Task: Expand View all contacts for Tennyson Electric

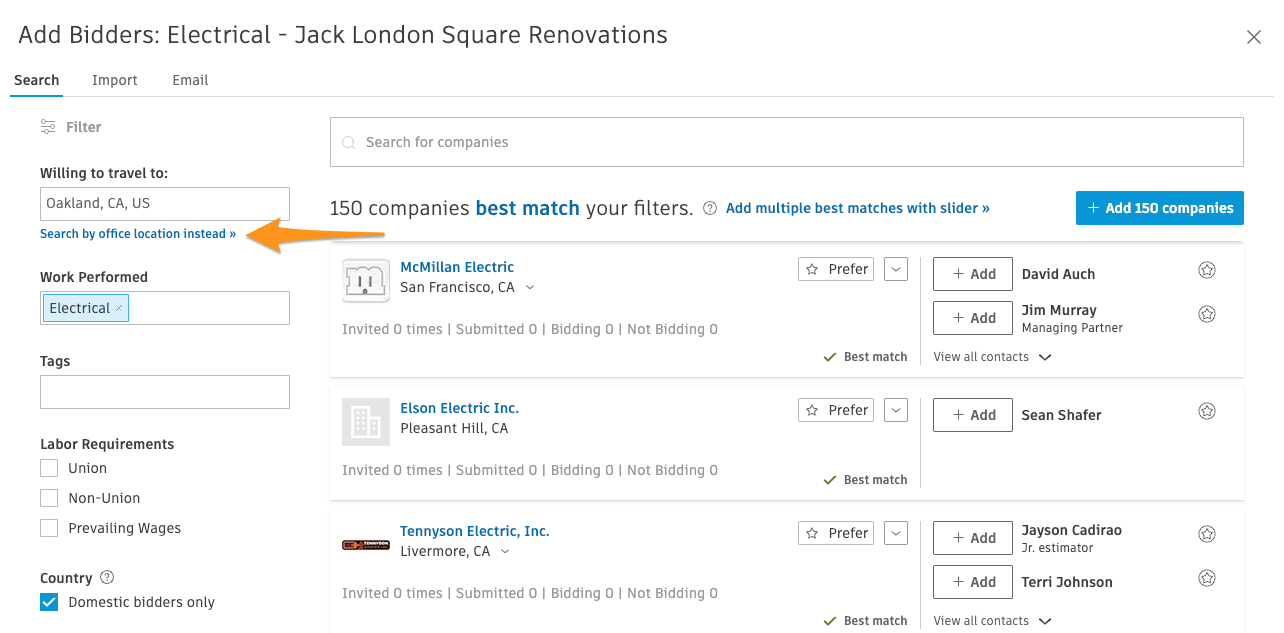Action: pos(992,620)
